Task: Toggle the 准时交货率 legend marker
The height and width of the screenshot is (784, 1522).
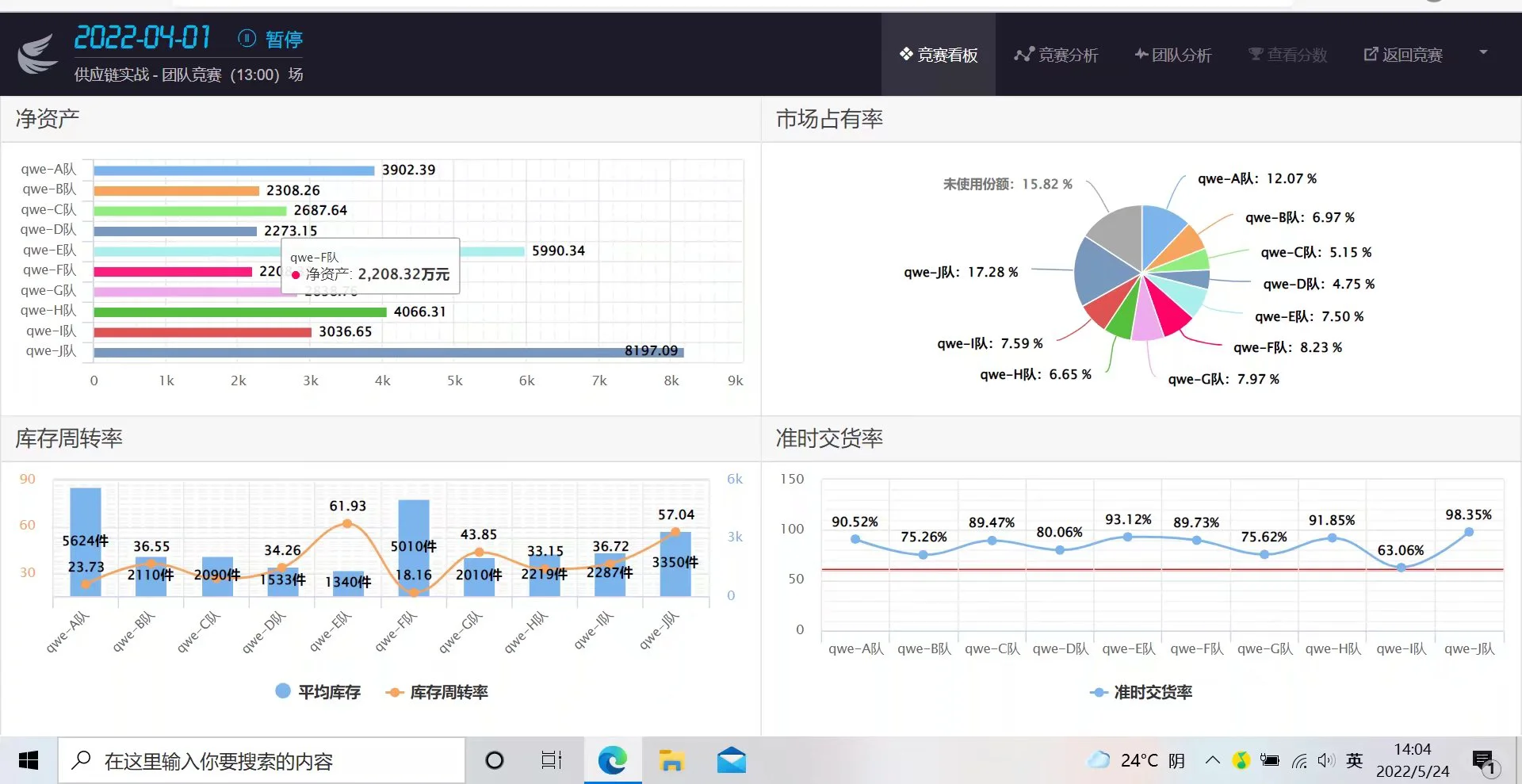Action: pyautogui.click(x=1098, y=692)
